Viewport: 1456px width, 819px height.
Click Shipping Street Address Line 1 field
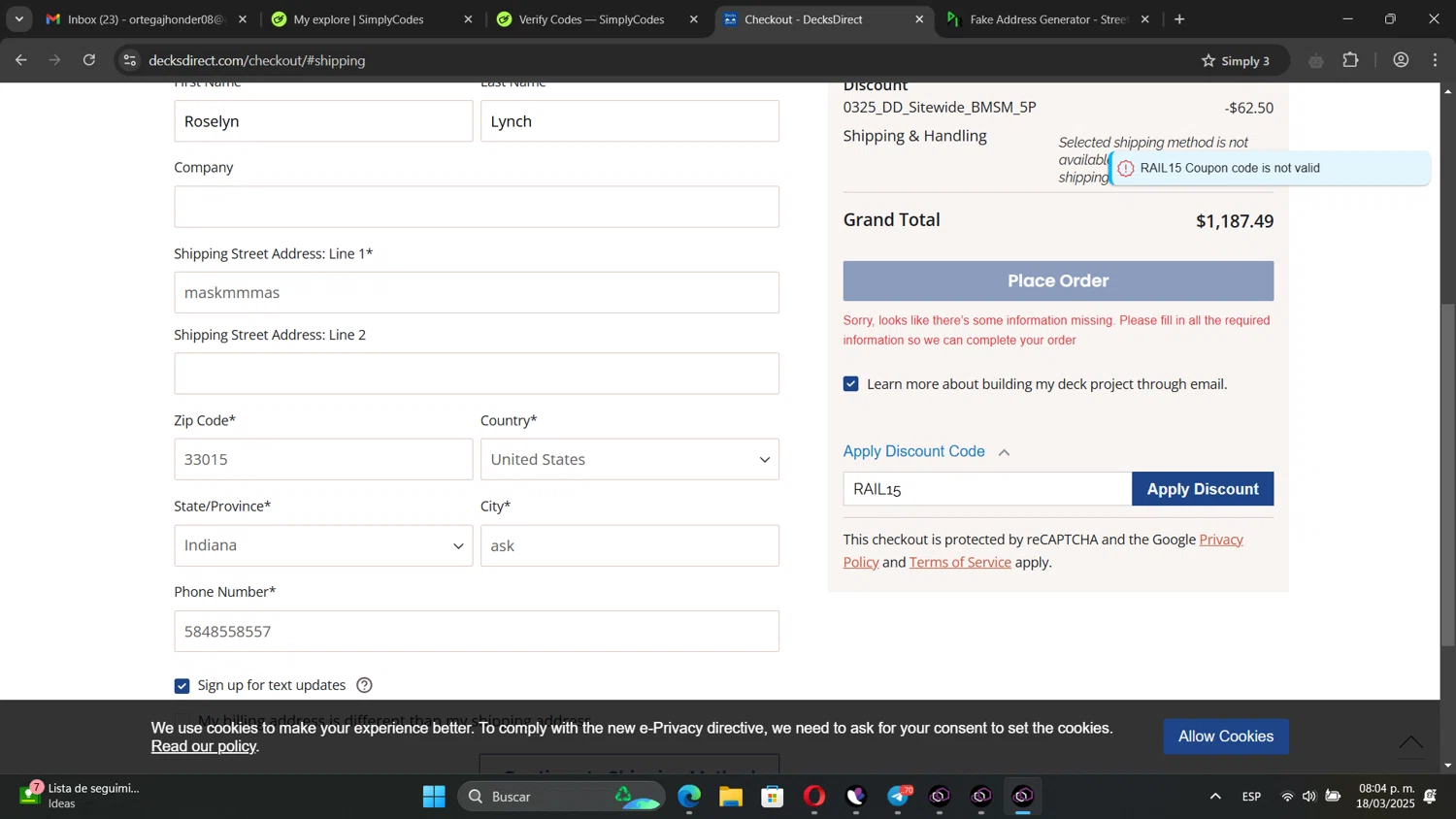[477, 292]
